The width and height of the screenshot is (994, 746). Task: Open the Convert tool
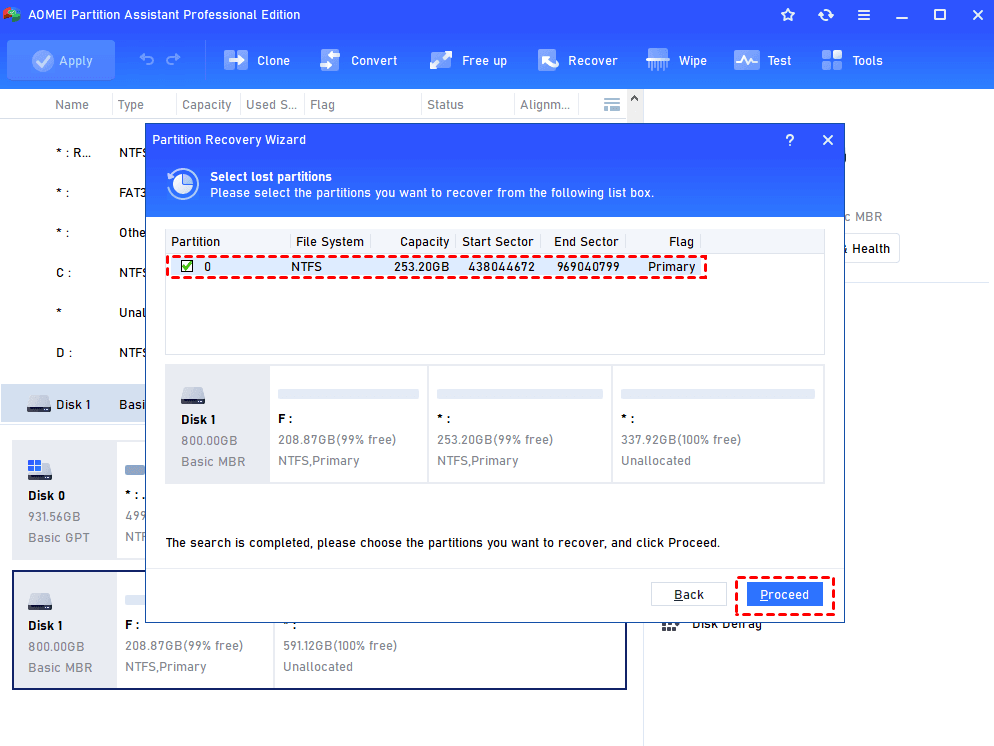coord(359,61)
